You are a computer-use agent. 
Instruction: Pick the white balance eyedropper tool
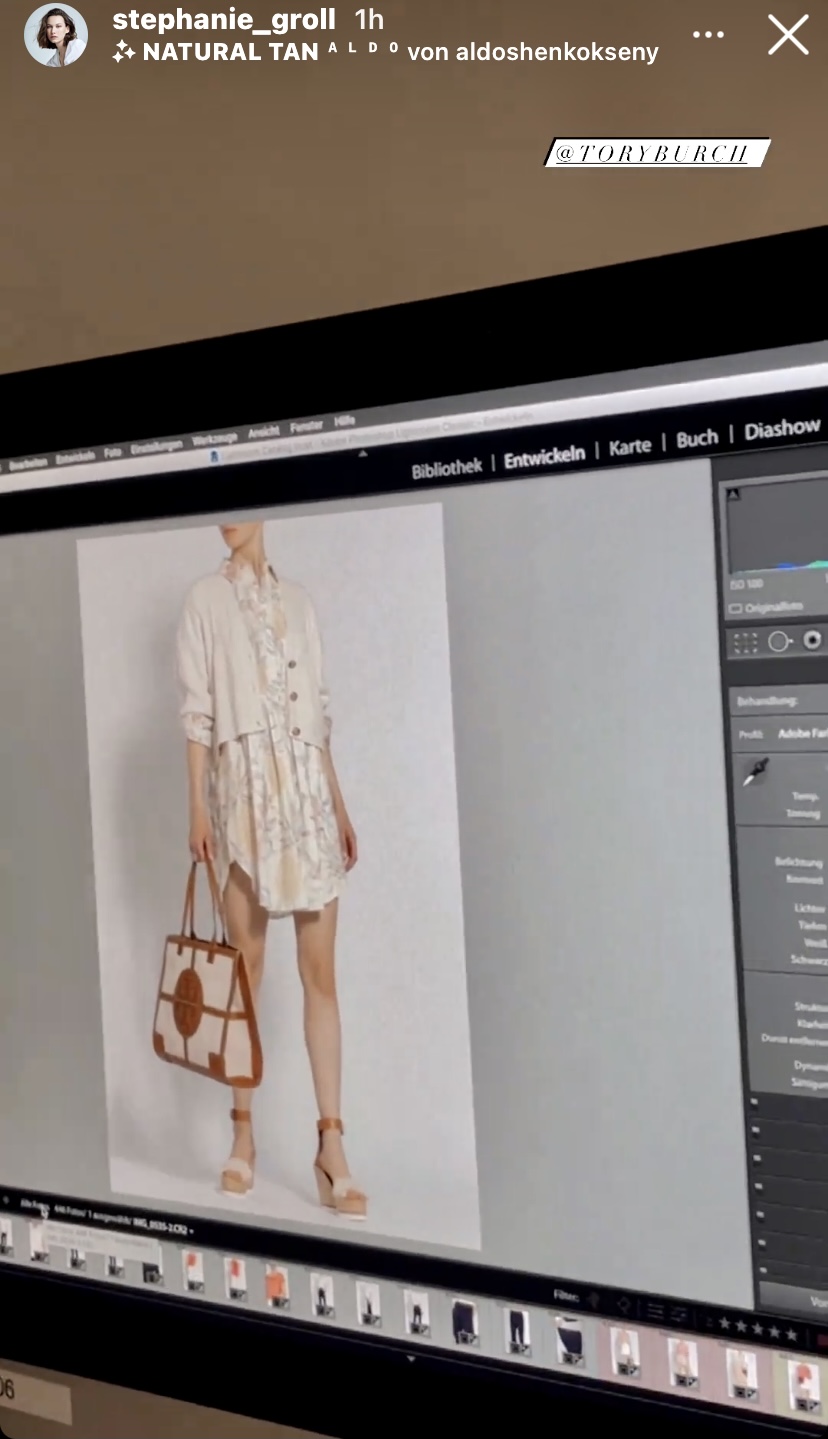coord(756,771)
